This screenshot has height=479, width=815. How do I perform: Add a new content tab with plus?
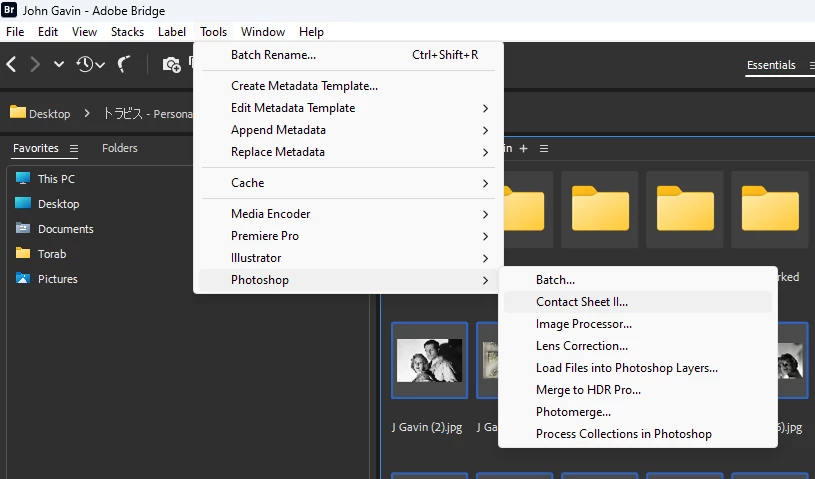click(x=523, y=149)
